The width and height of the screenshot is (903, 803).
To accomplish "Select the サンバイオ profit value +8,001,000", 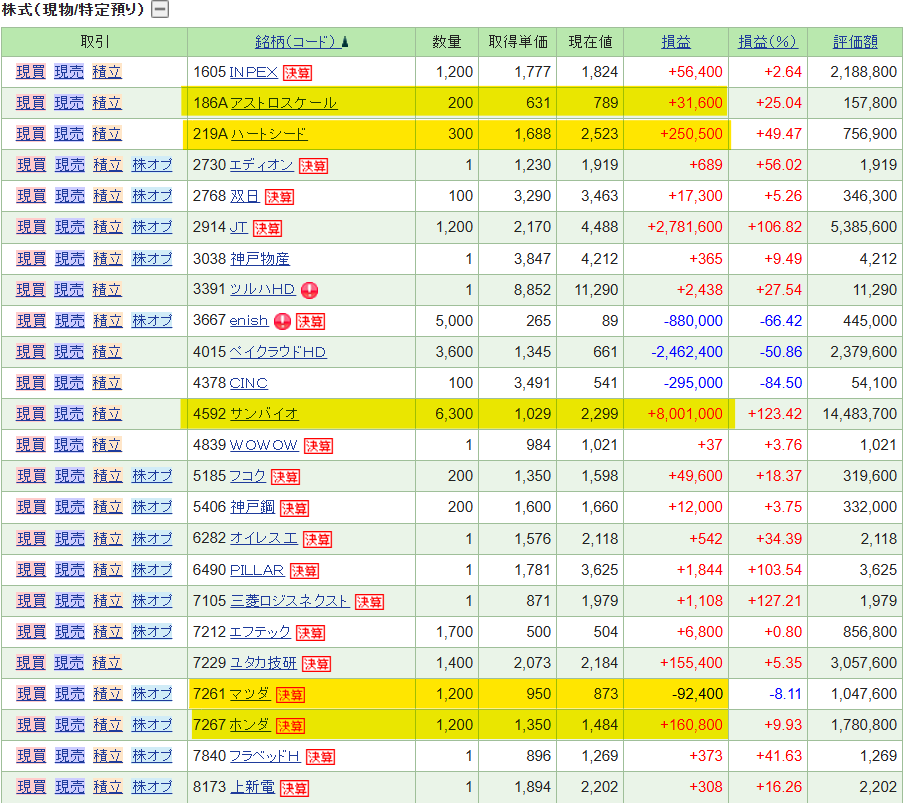I will [x=685, y=414].
